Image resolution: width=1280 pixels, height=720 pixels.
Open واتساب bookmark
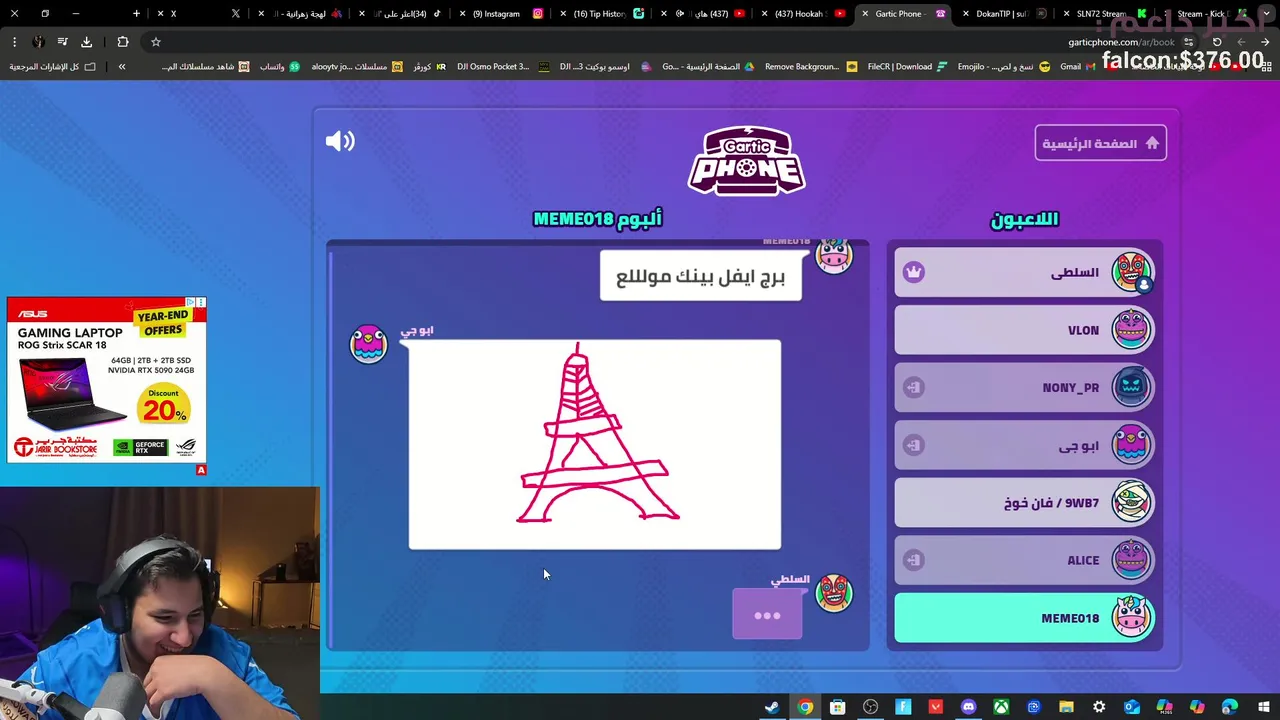click(x=280, y=67)
